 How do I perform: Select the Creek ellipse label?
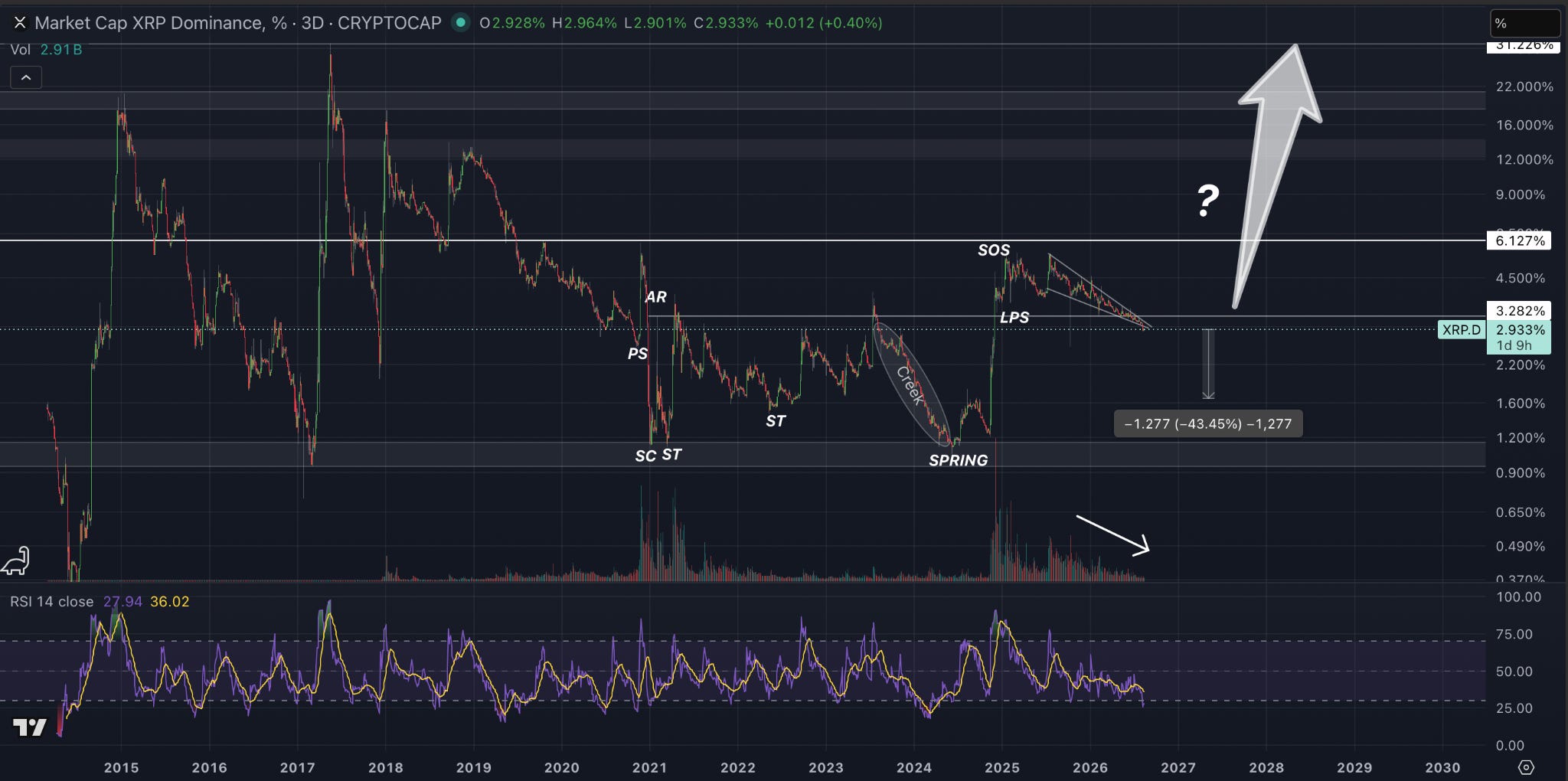pos(911,385)
